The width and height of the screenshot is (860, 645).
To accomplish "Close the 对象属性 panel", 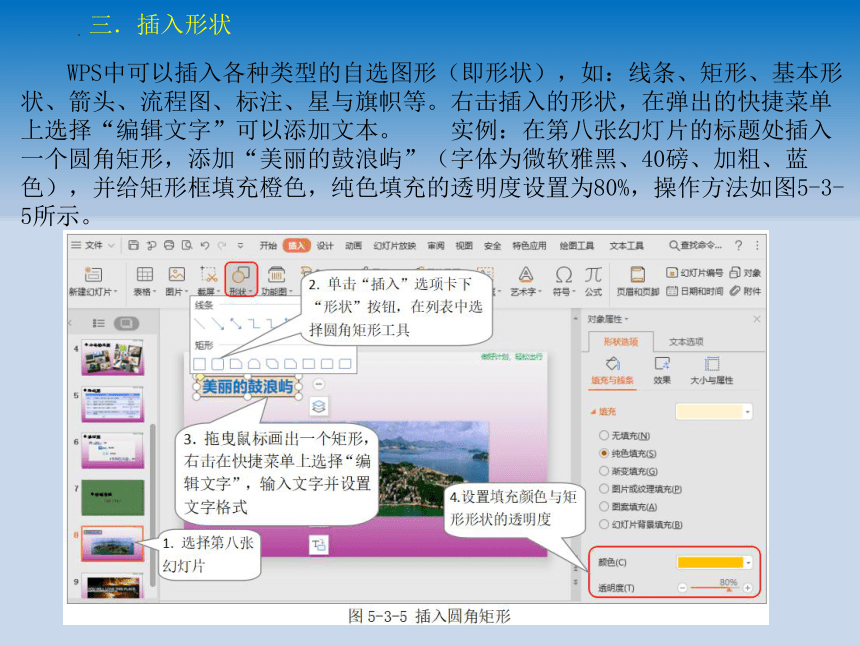I will (x=757, y=319).
